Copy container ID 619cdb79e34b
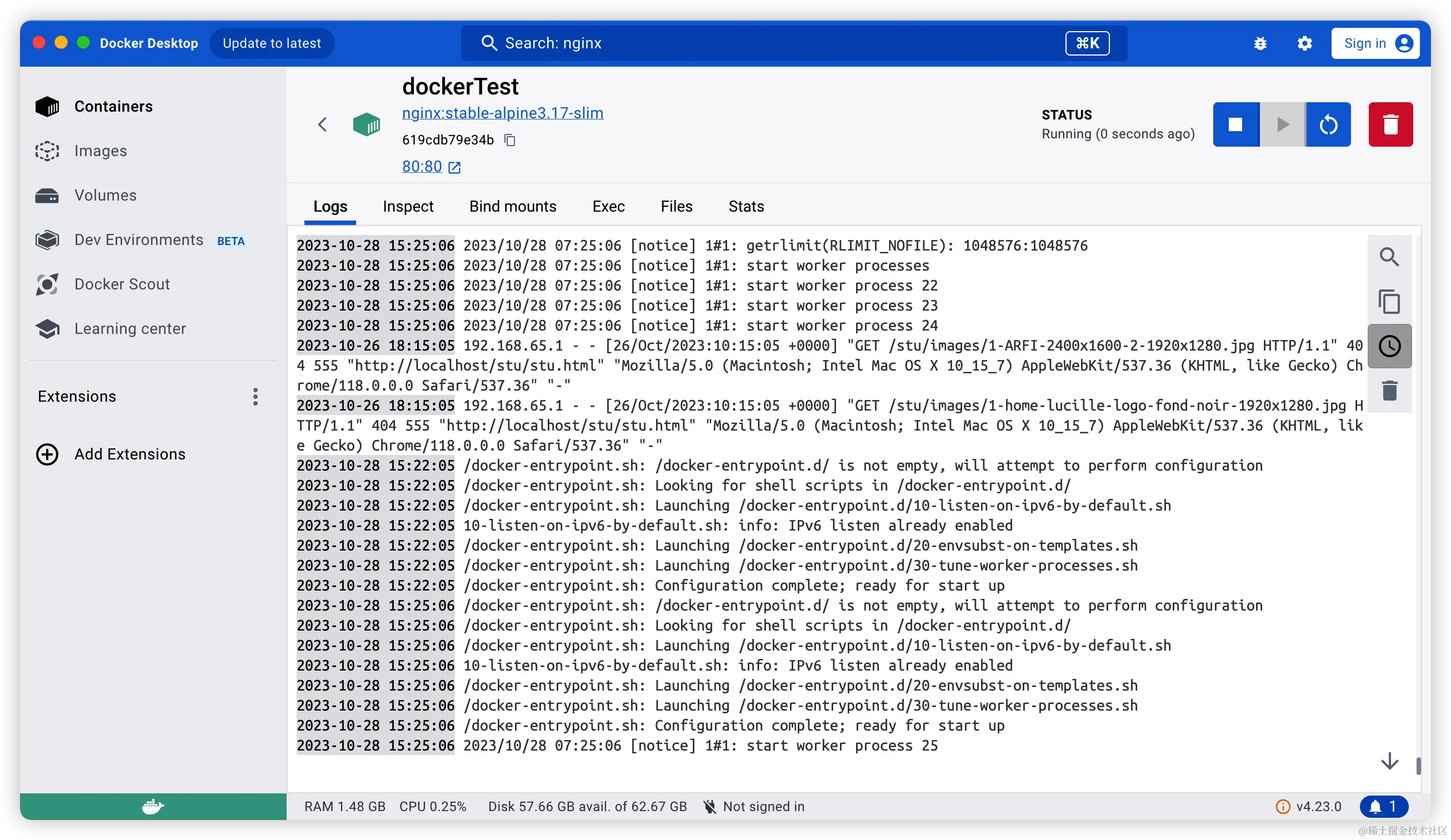This screenshot has width=1451, height=840. click(x=509, y=140)
